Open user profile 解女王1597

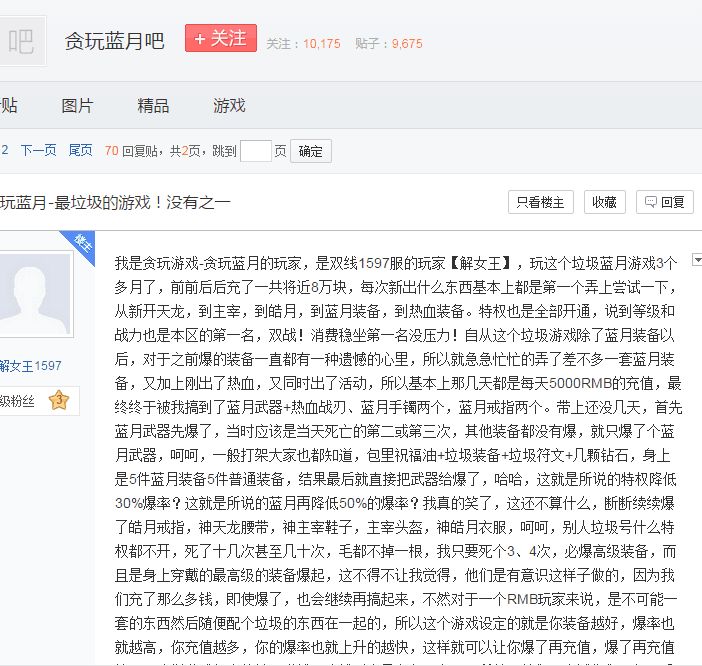30,366
